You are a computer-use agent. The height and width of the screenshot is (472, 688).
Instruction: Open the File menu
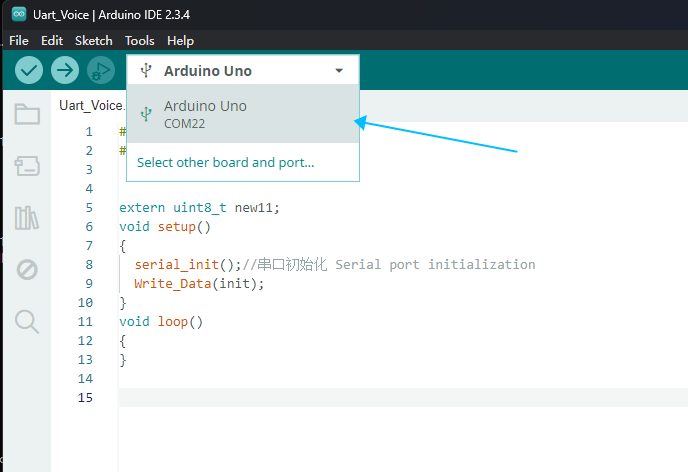[x=19, y=41]
